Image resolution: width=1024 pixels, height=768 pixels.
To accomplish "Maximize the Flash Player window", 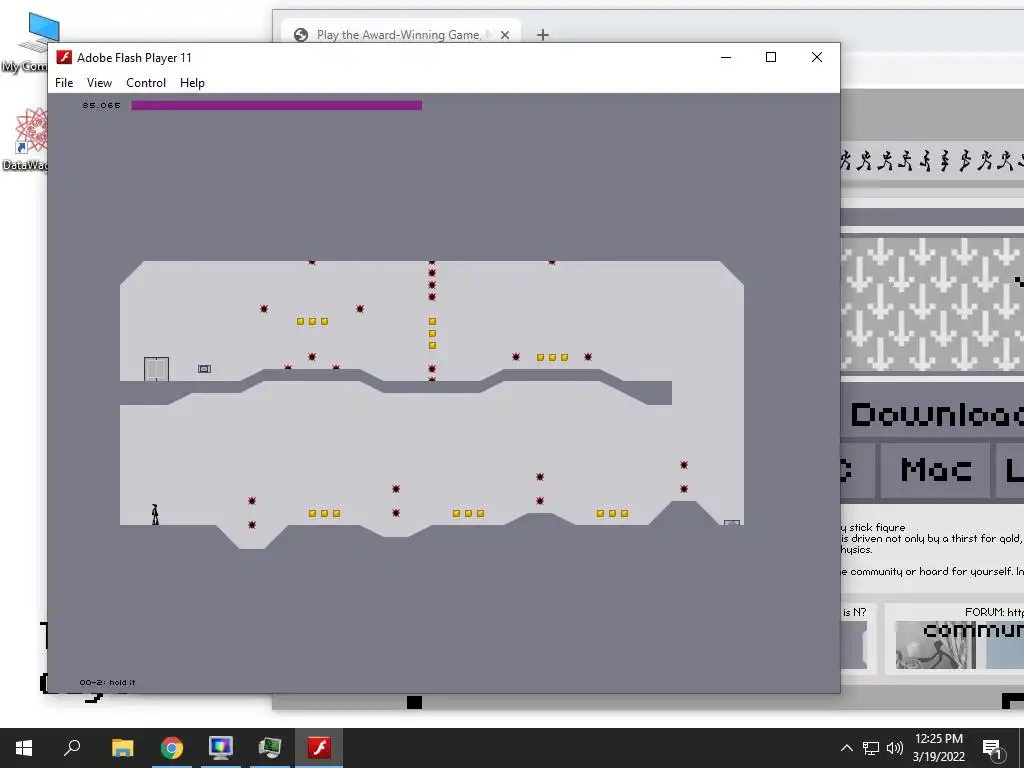I will pyautogui.click(x=771, y=57).
